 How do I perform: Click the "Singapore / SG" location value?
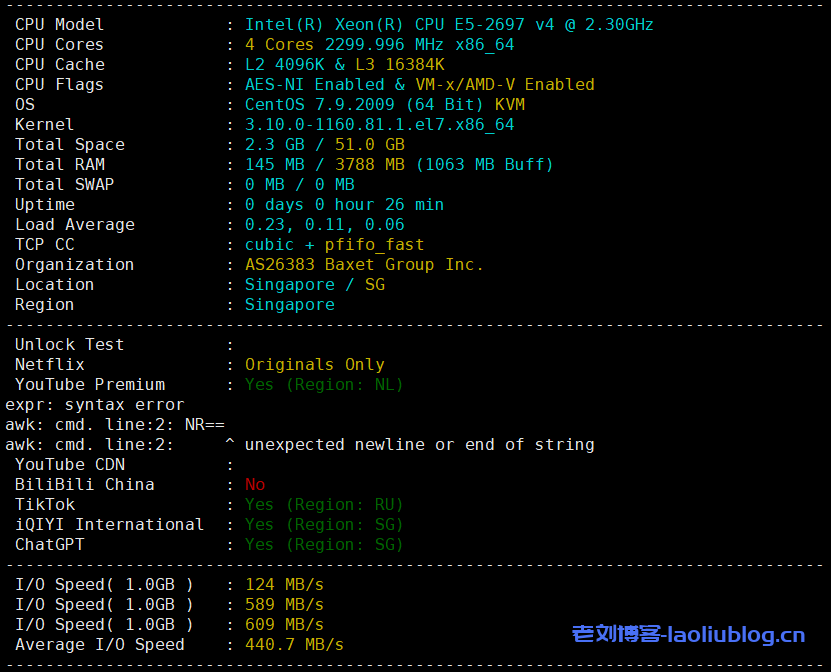pos(314,284)
